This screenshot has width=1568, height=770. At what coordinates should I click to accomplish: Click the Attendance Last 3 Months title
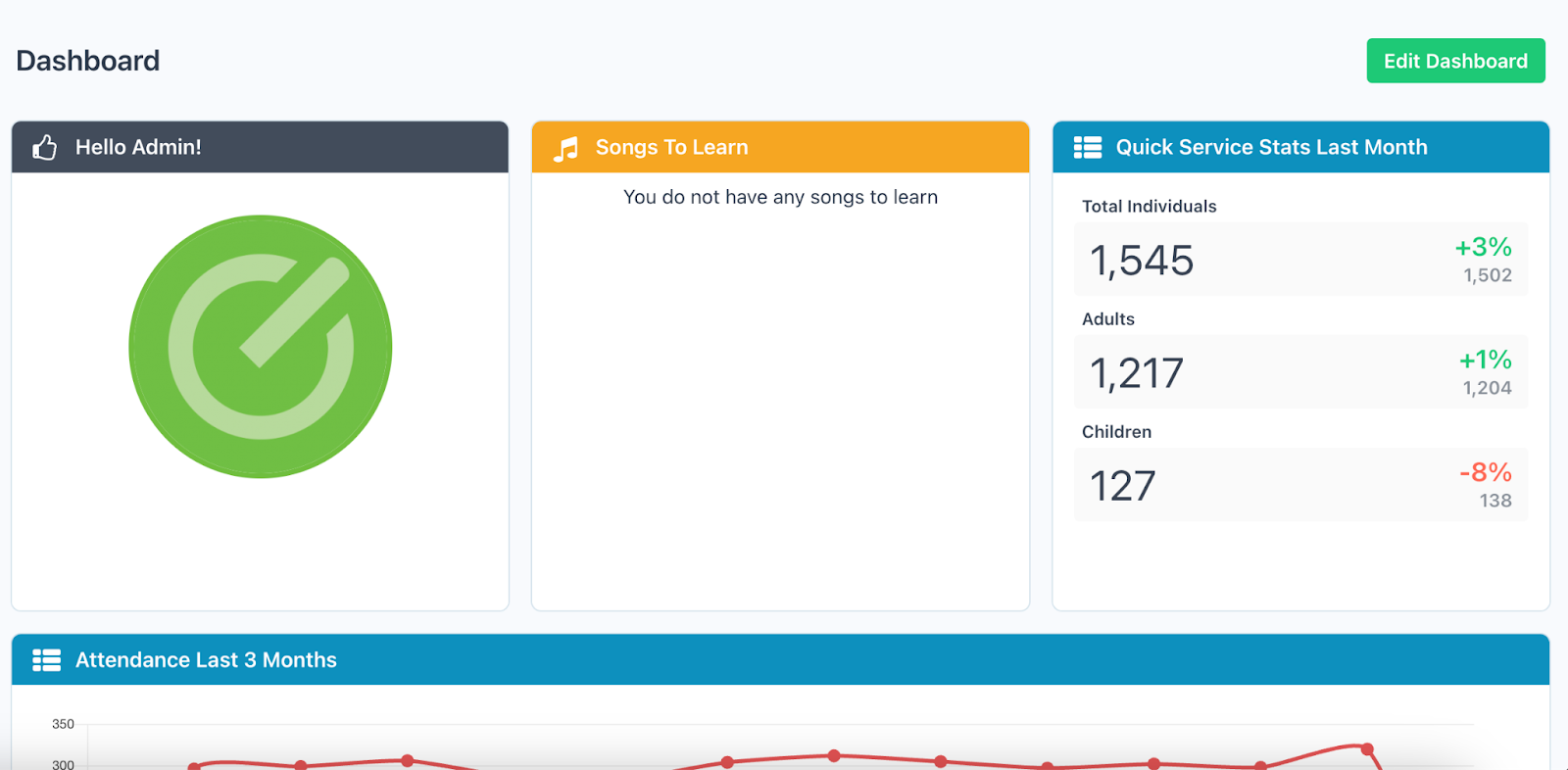tap(206, 660)
